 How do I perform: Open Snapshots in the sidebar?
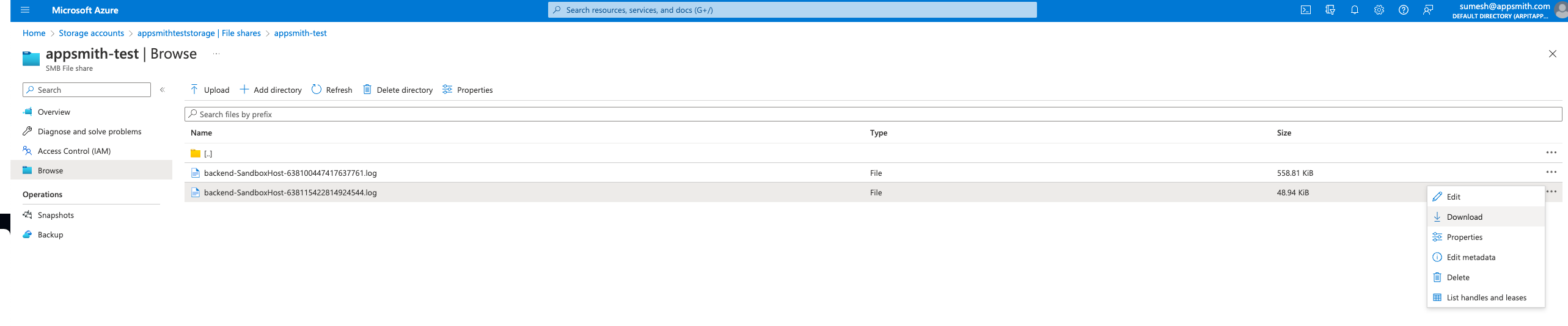pos(56,215)
